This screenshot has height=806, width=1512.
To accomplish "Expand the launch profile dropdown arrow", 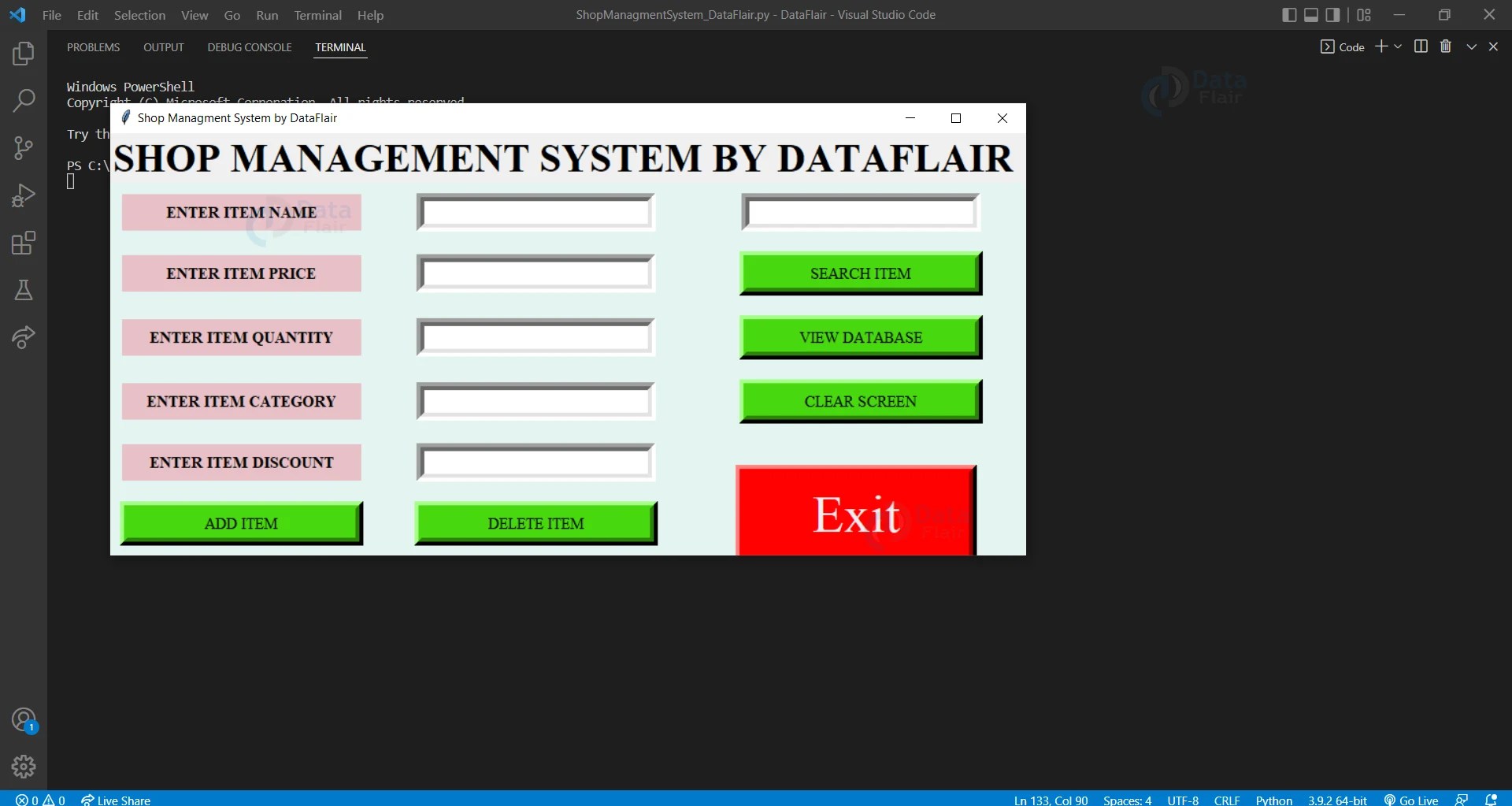I will pyautogui.click(x=1397, y=46).
